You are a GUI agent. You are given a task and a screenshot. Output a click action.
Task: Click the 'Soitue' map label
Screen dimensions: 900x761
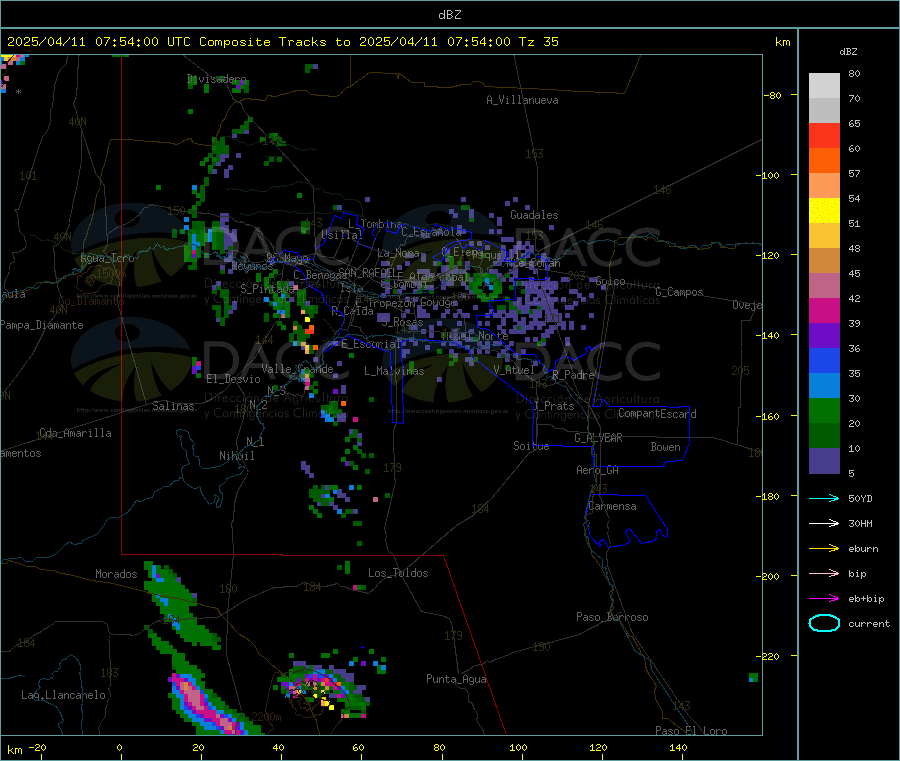click(531, 446)
